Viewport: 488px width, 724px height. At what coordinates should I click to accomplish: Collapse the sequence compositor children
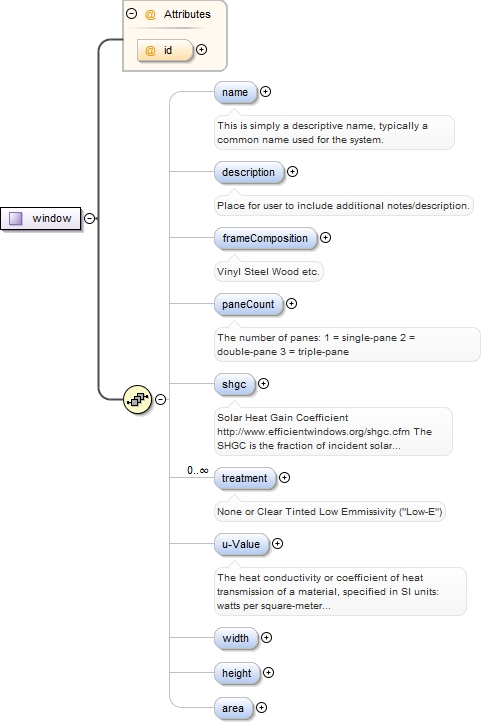coord(160,399)
